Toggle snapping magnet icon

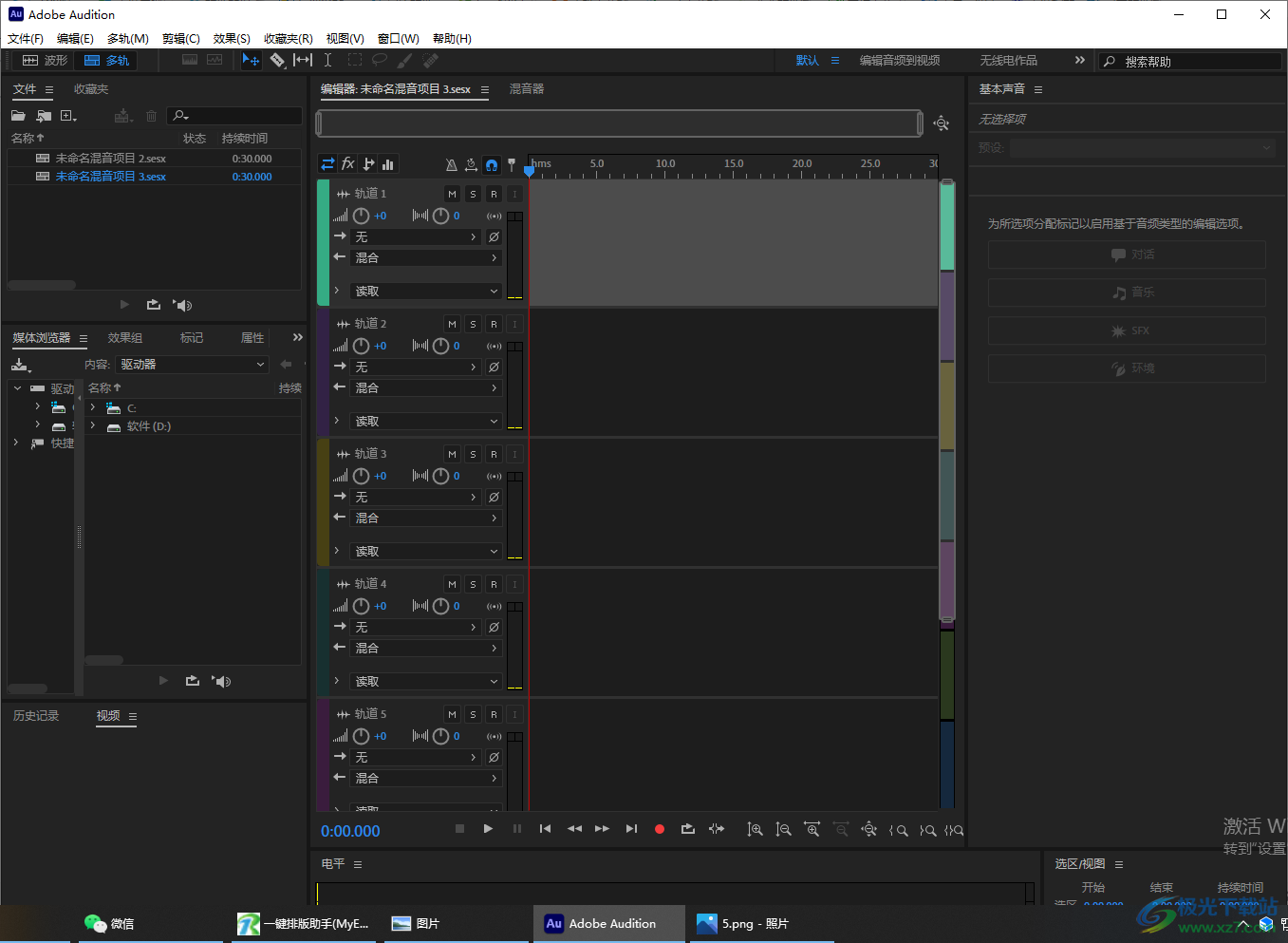click(492, 165)
